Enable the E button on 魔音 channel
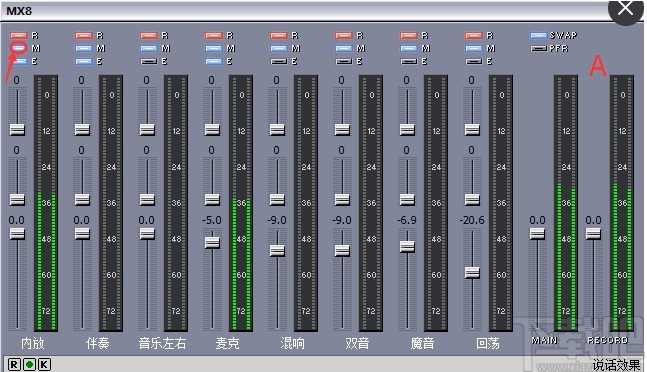The height and width of the screenshot is (372, 647). 409,61
